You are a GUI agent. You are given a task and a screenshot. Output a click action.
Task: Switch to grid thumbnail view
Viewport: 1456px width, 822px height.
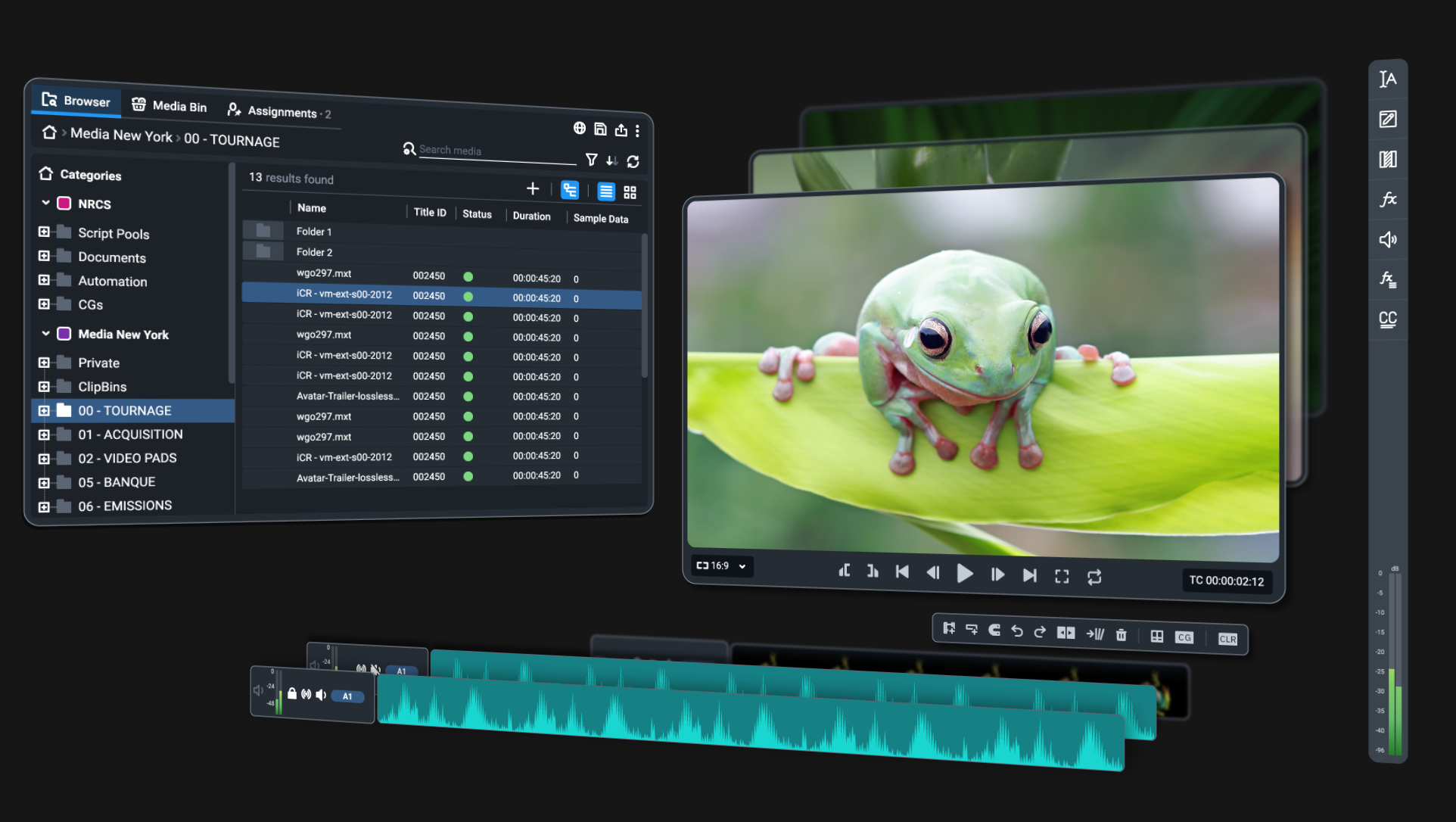(630, 192)
